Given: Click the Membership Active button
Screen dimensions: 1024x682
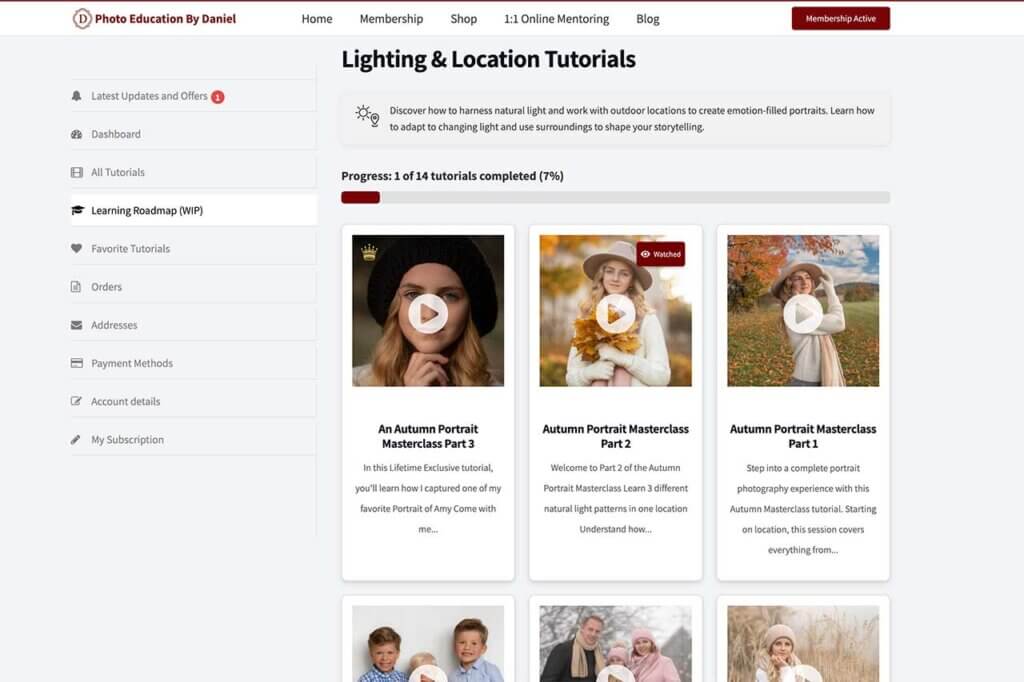Looking at the screenshot, I should [x=840, y=18].
